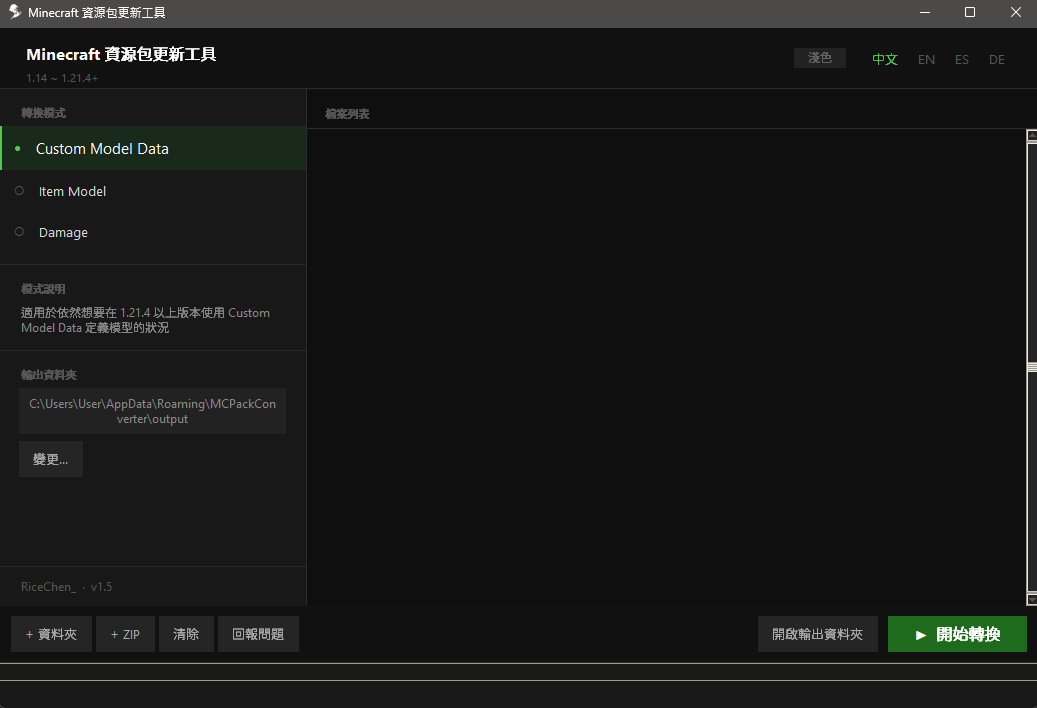Click the 變更... change folder button

pyautogui.click(x=51, y=459)
